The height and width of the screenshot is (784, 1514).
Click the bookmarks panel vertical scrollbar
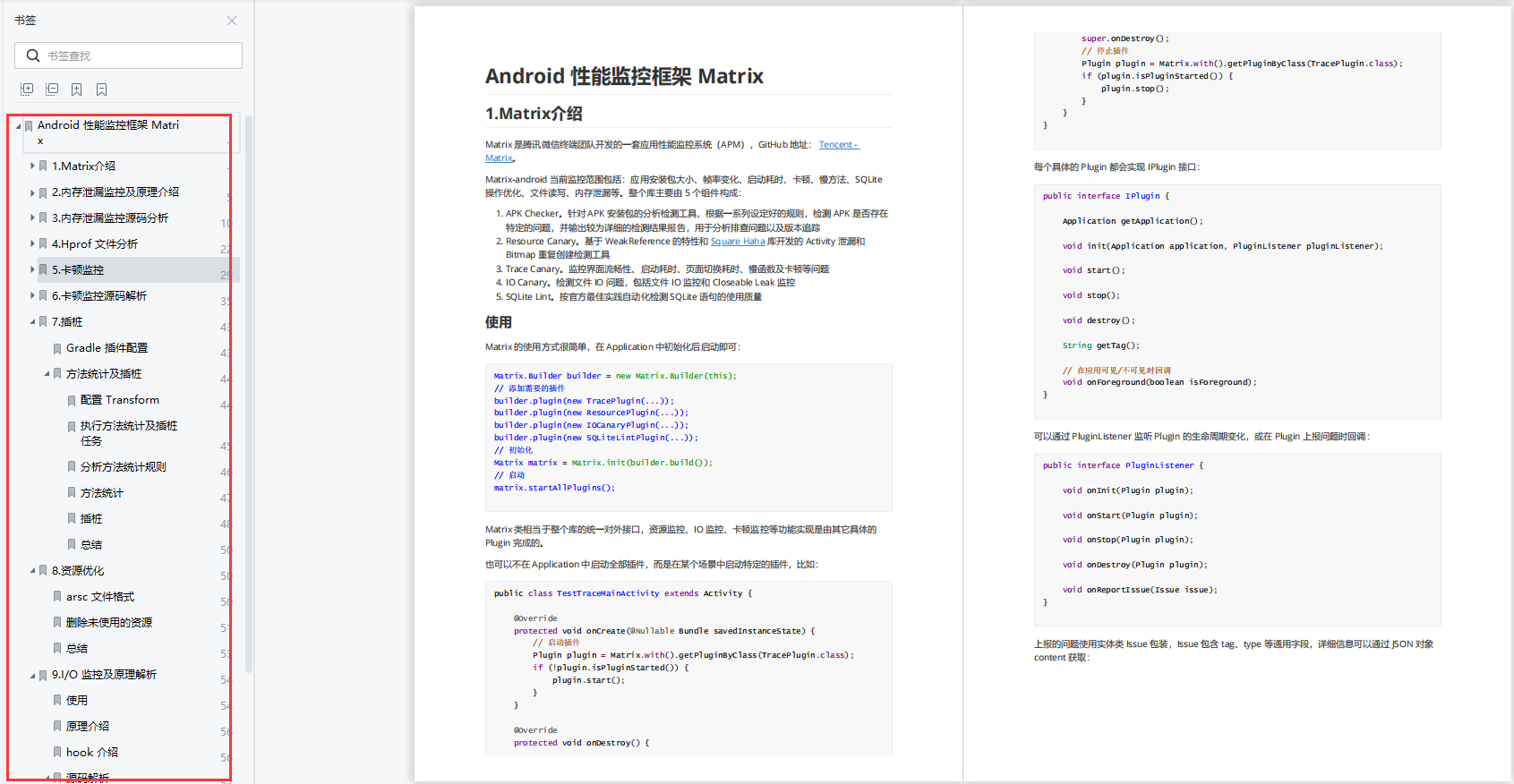pyautogui.click(x=249, y=394)
